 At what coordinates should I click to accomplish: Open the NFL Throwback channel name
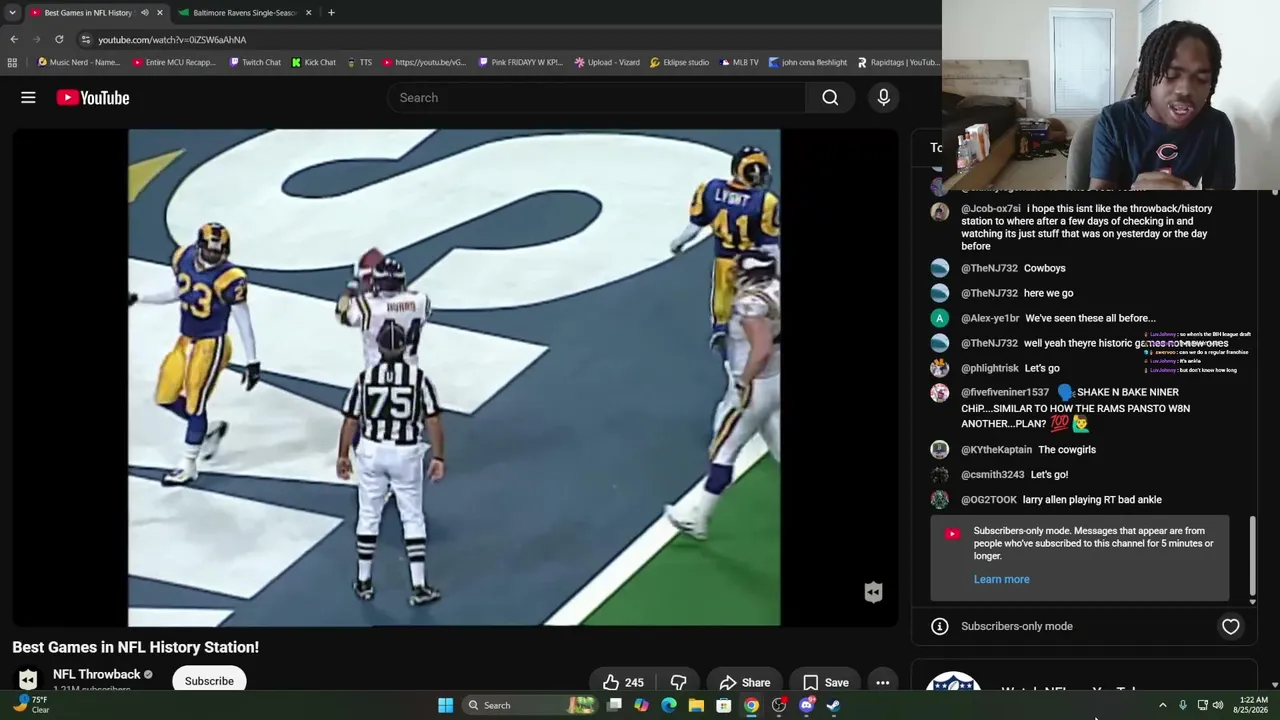(97, 674)
